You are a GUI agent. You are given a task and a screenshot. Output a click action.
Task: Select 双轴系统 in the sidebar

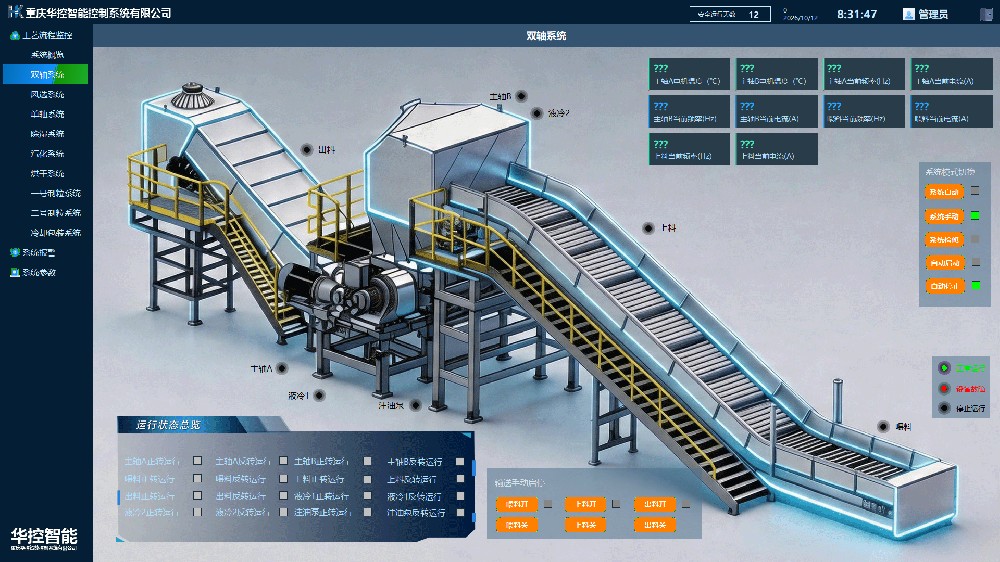point(45,75)
